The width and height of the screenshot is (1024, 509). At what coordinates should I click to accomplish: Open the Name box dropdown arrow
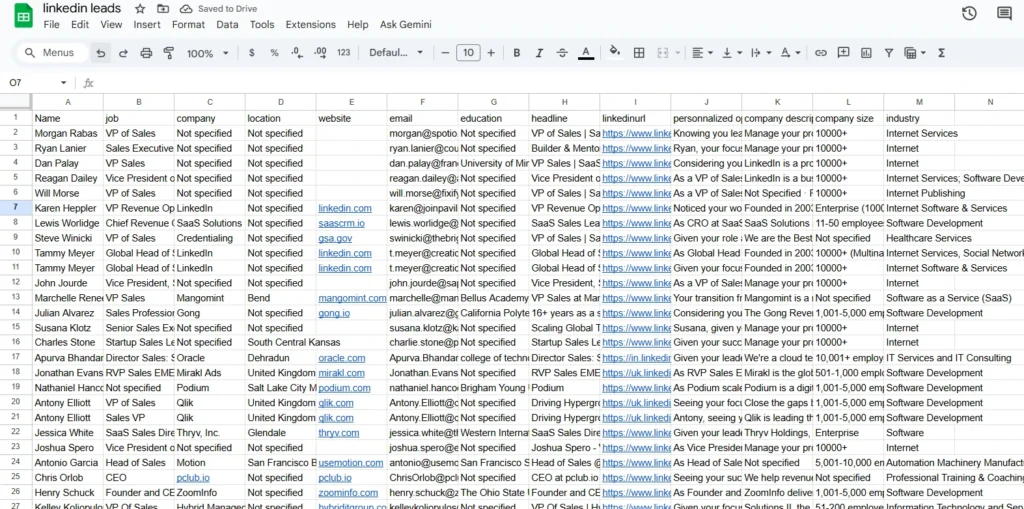tap(63, 83)
